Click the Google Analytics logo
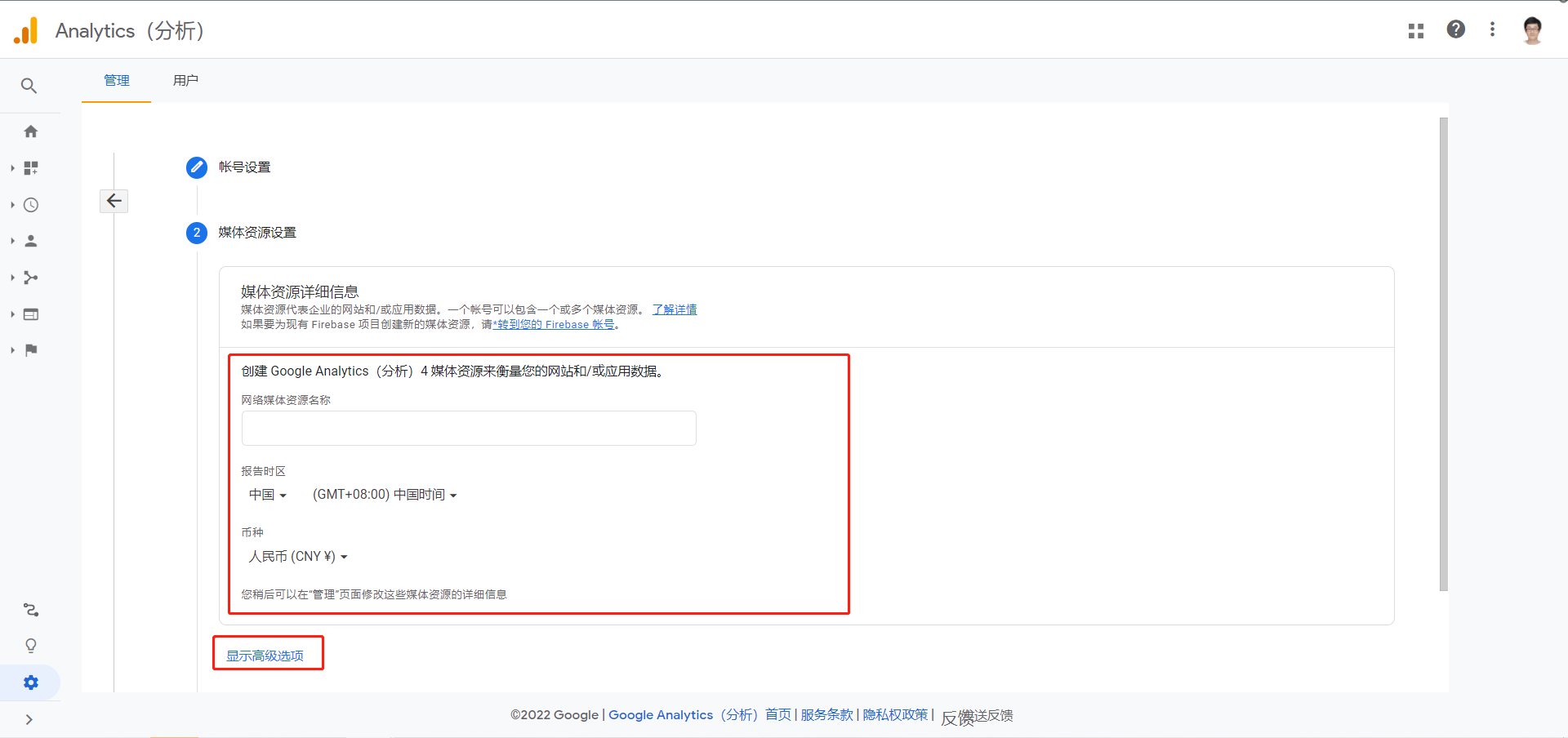This screenshot has width=1568, height=738. pyautogui.click(x=26, y=30)
